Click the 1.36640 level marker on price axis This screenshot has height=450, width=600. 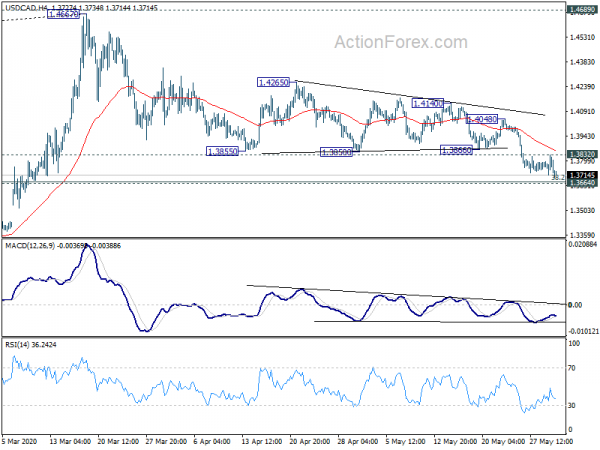pos(582,183)
